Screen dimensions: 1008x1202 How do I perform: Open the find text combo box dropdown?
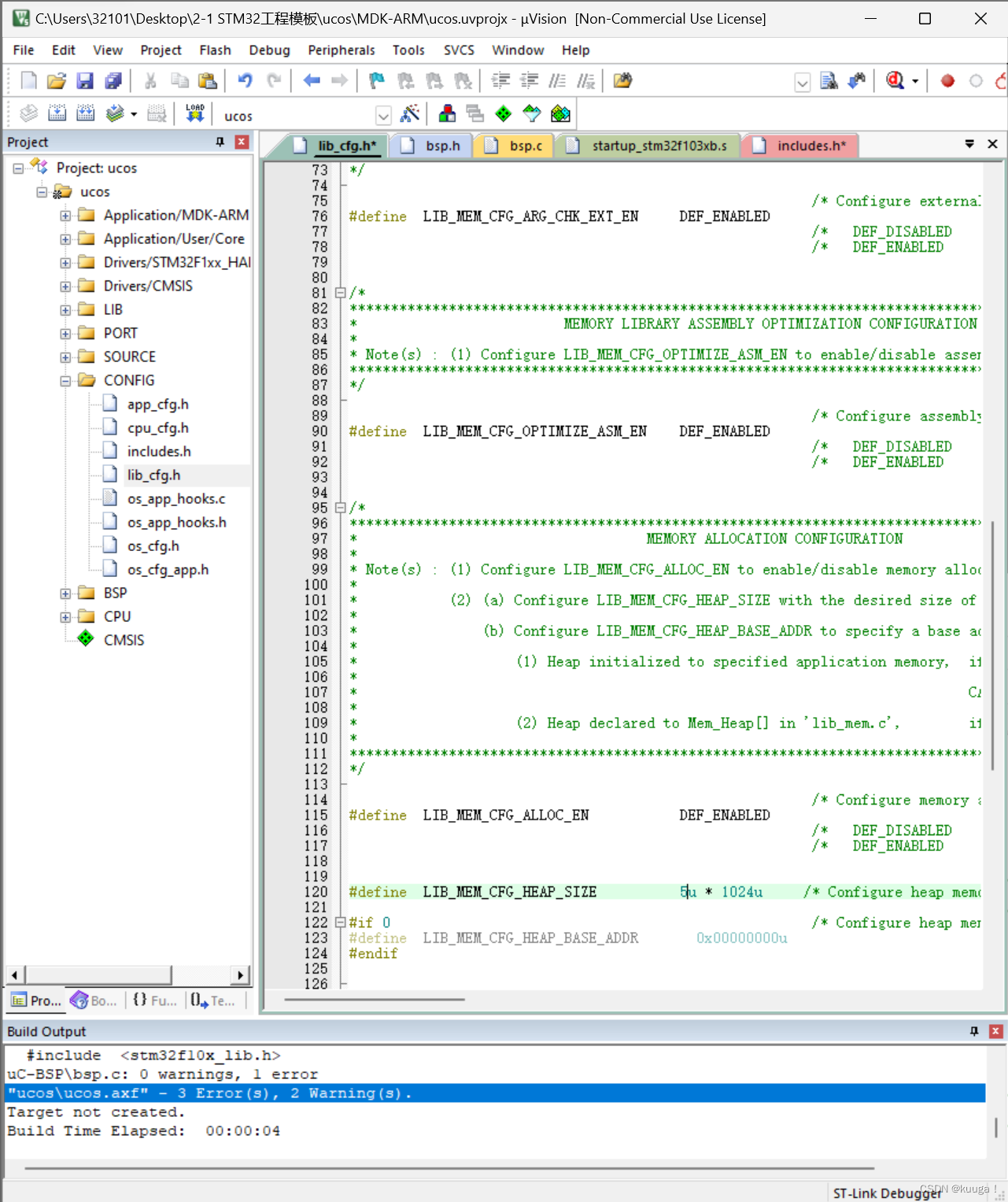(x=803, y=82)
